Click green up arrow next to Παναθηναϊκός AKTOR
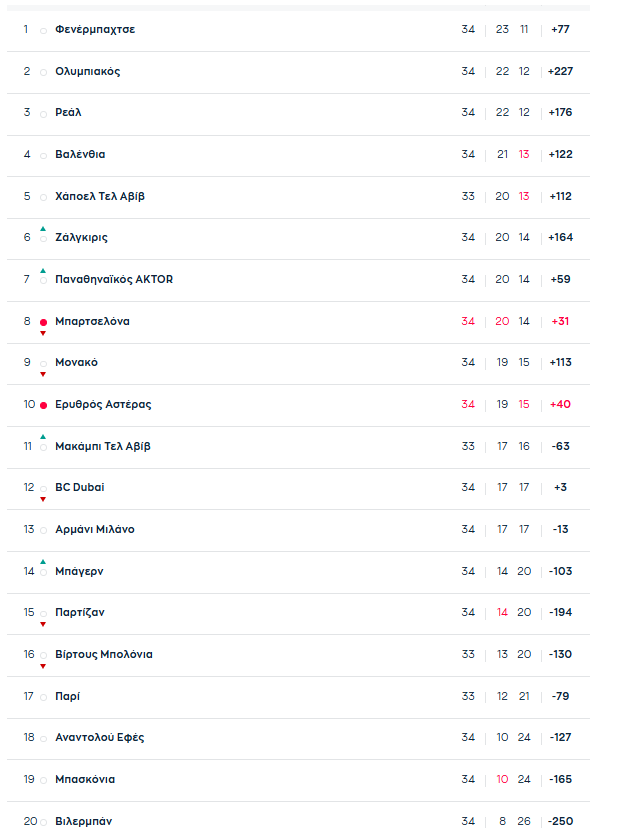This screenshot has width=634, height=835. [43, 271]
